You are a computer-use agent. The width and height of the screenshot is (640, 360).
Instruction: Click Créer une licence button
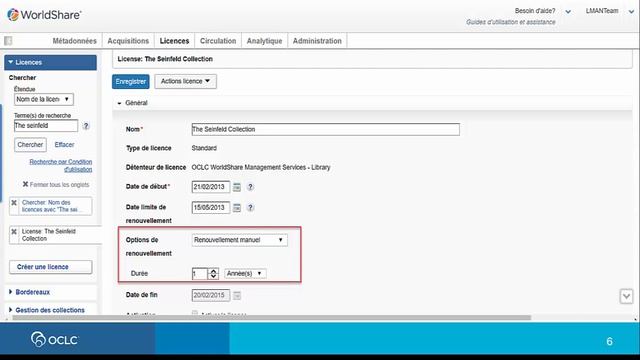coord(51,267)
